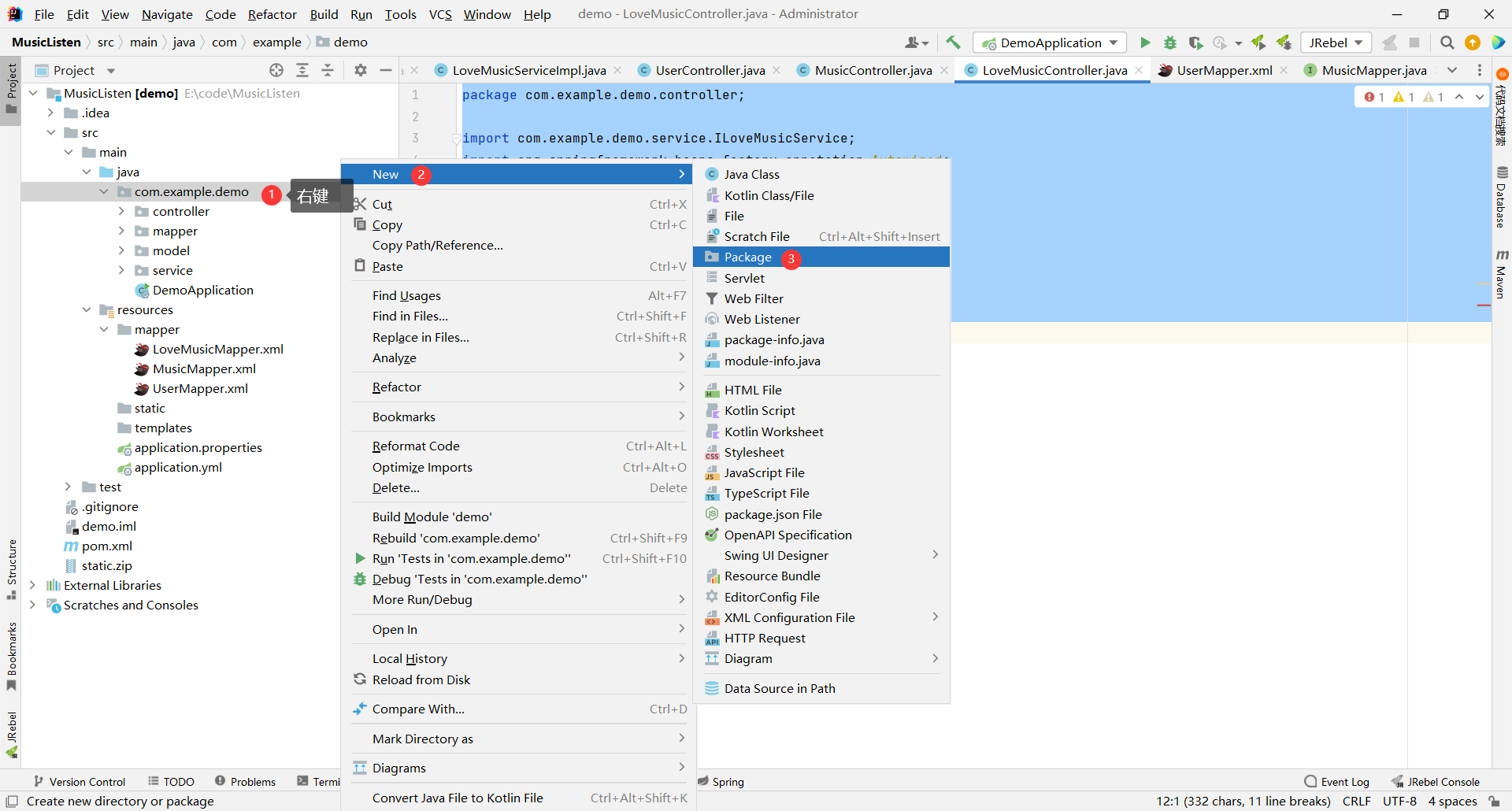The image size is (1512, 811).
Task: Select Data Source in Path entry
Action: (x=821, y=688)
